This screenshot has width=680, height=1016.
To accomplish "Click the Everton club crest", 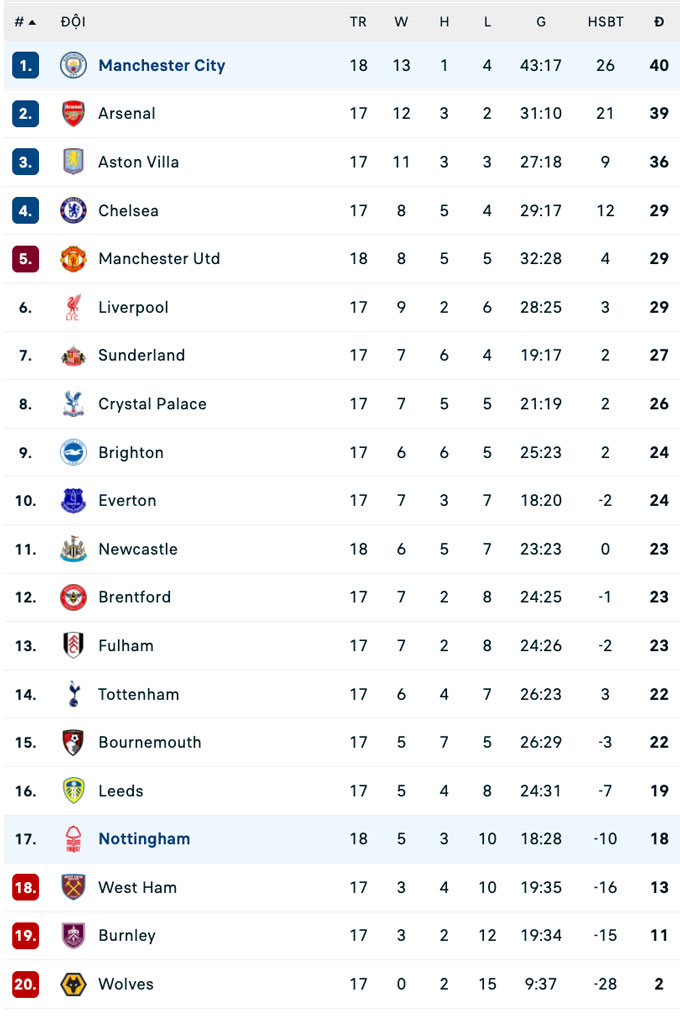I will [73, 501].
